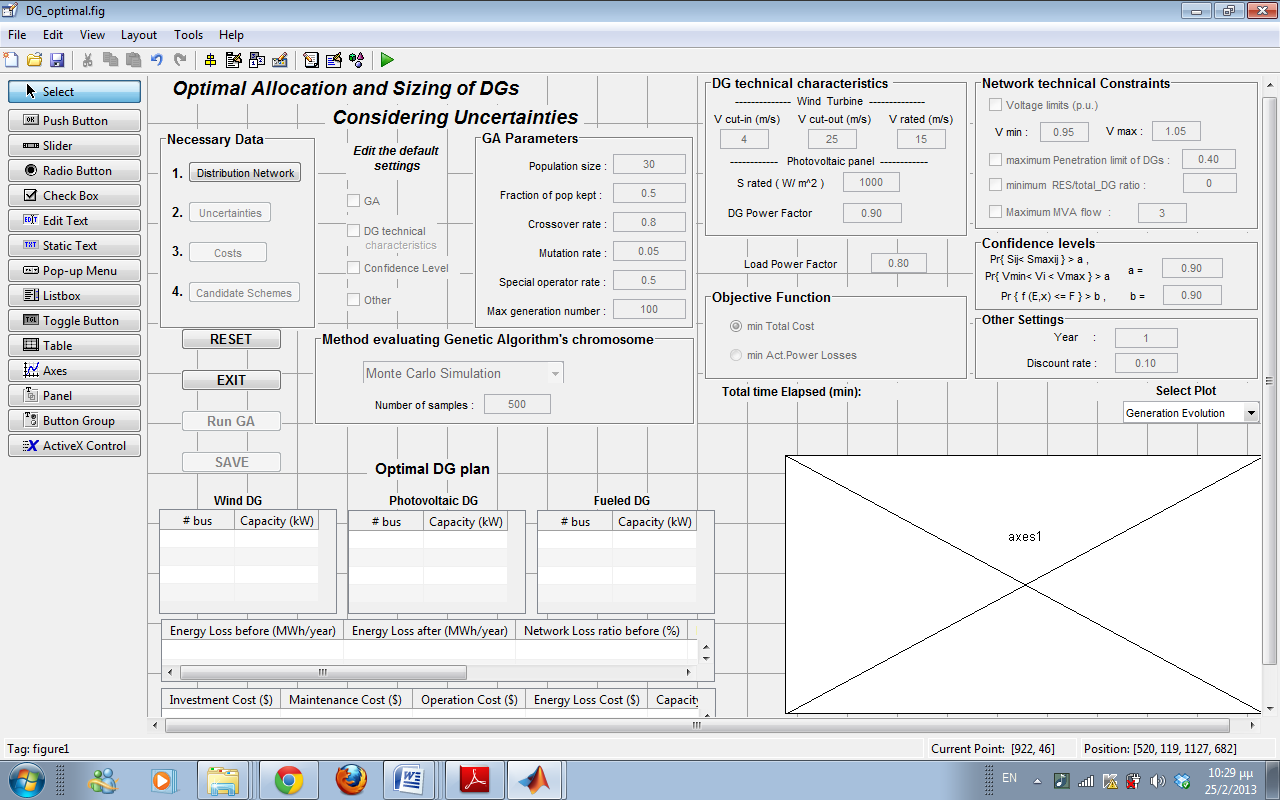
Task: Choose the Toggle Button palette component
Action: click(x=74, y=320)
